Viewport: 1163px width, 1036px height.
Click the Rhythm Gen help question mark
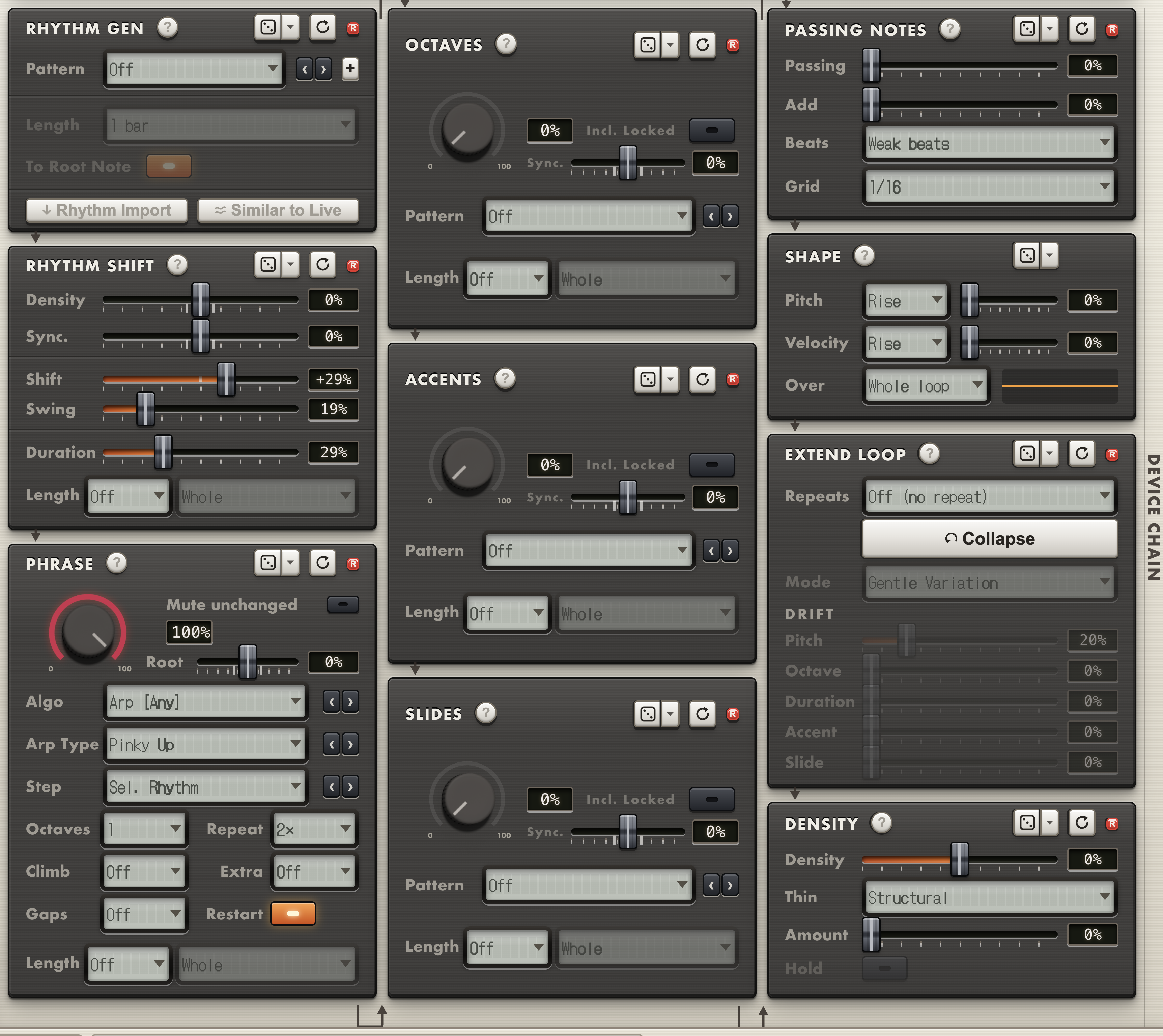point(167,27)
